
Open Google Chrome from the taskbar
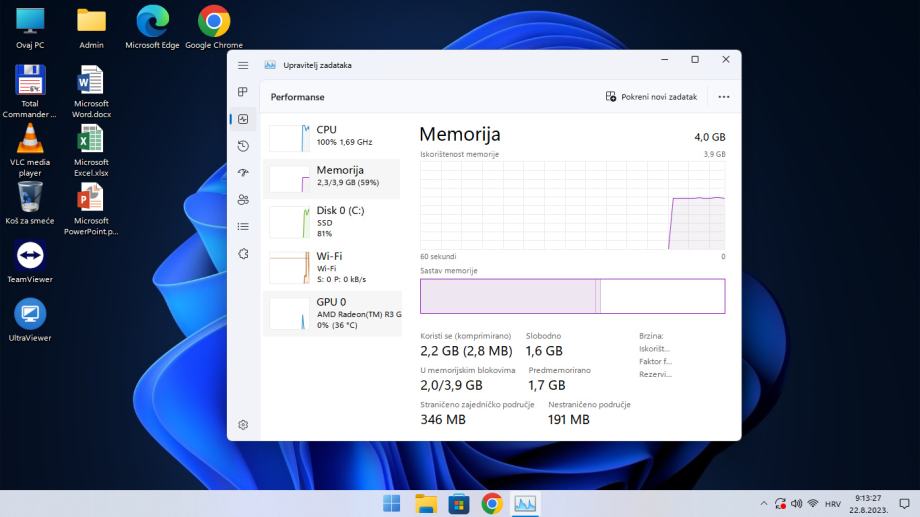coord(491,503)
